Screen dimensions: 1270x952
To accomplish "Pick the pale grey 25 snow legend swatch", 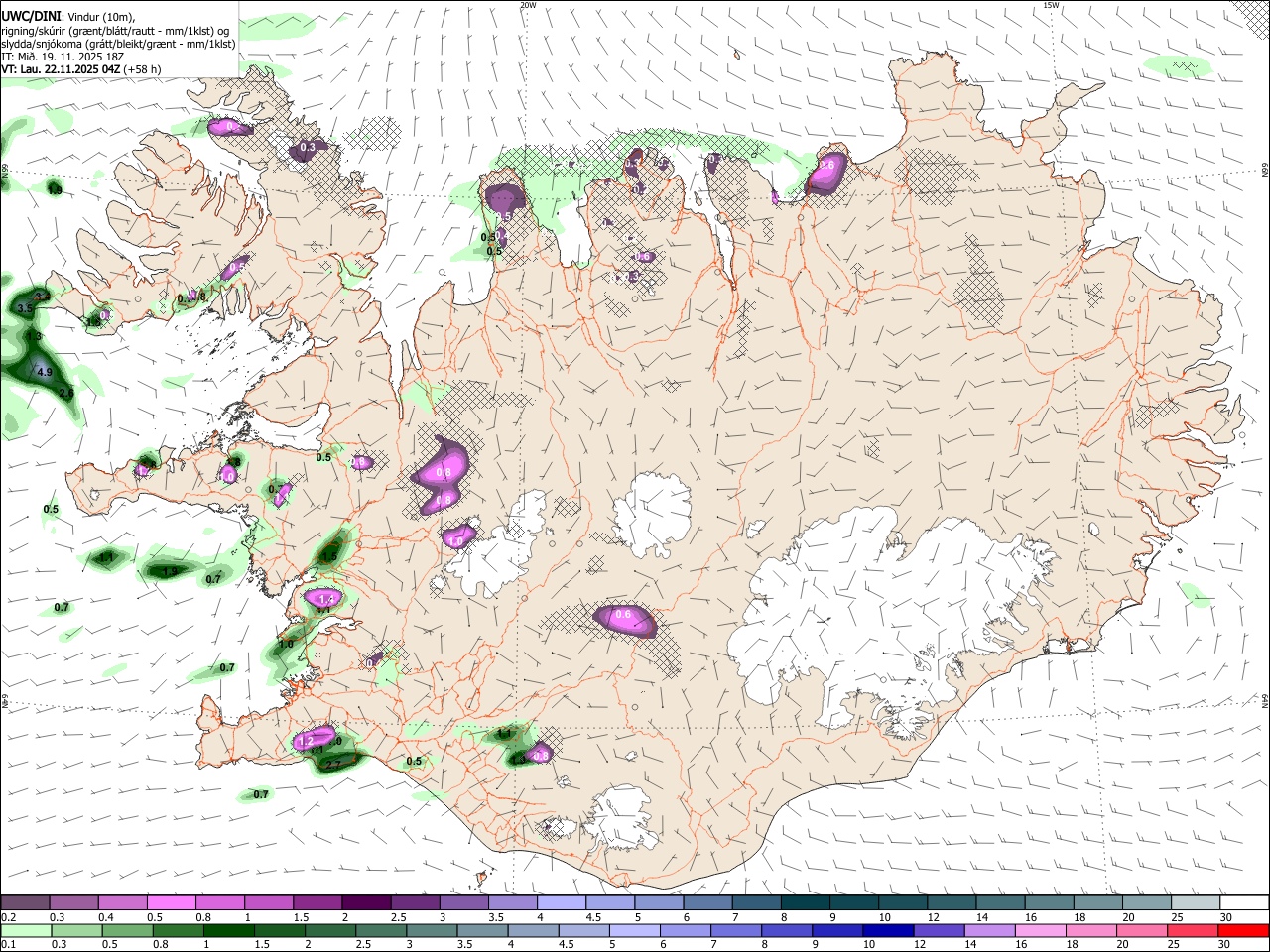I will click(1197, 903).
